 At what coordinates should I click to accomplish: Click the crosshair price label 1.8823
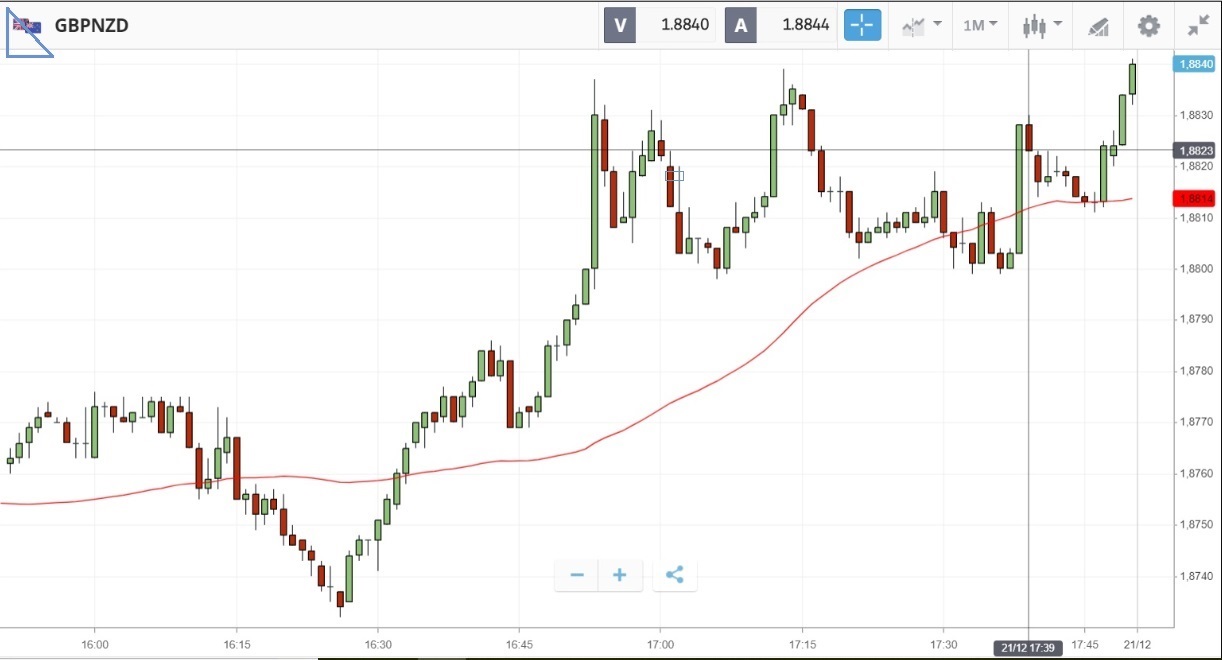point(1195,151)
